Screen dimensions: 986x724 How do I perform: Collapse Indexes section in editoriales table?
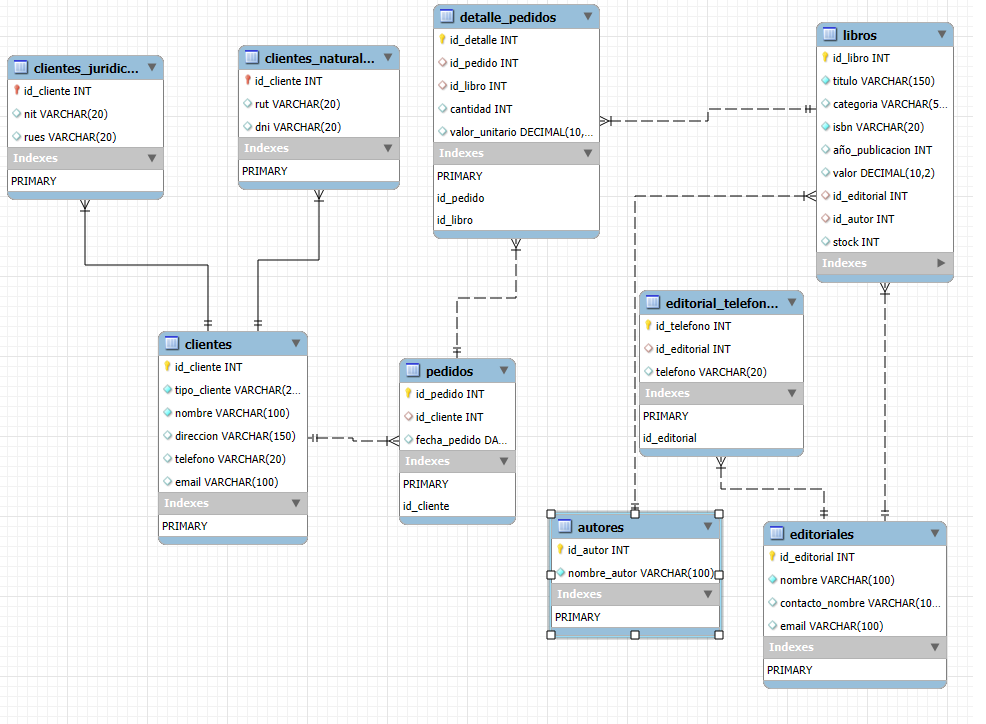[x=935, y=647]
